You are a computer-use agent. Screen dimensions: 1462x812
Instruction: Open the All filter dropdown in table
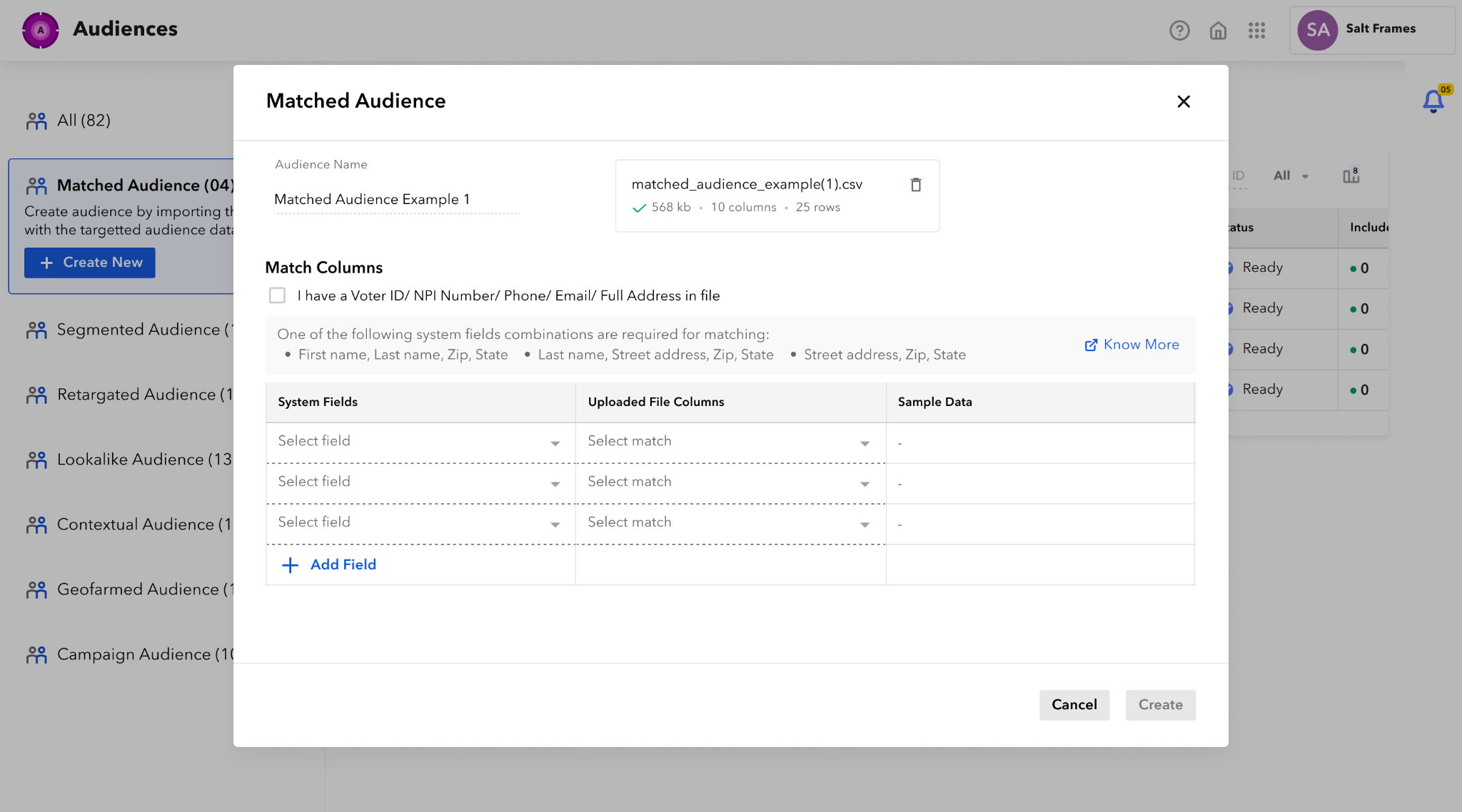pos(1291,176)
